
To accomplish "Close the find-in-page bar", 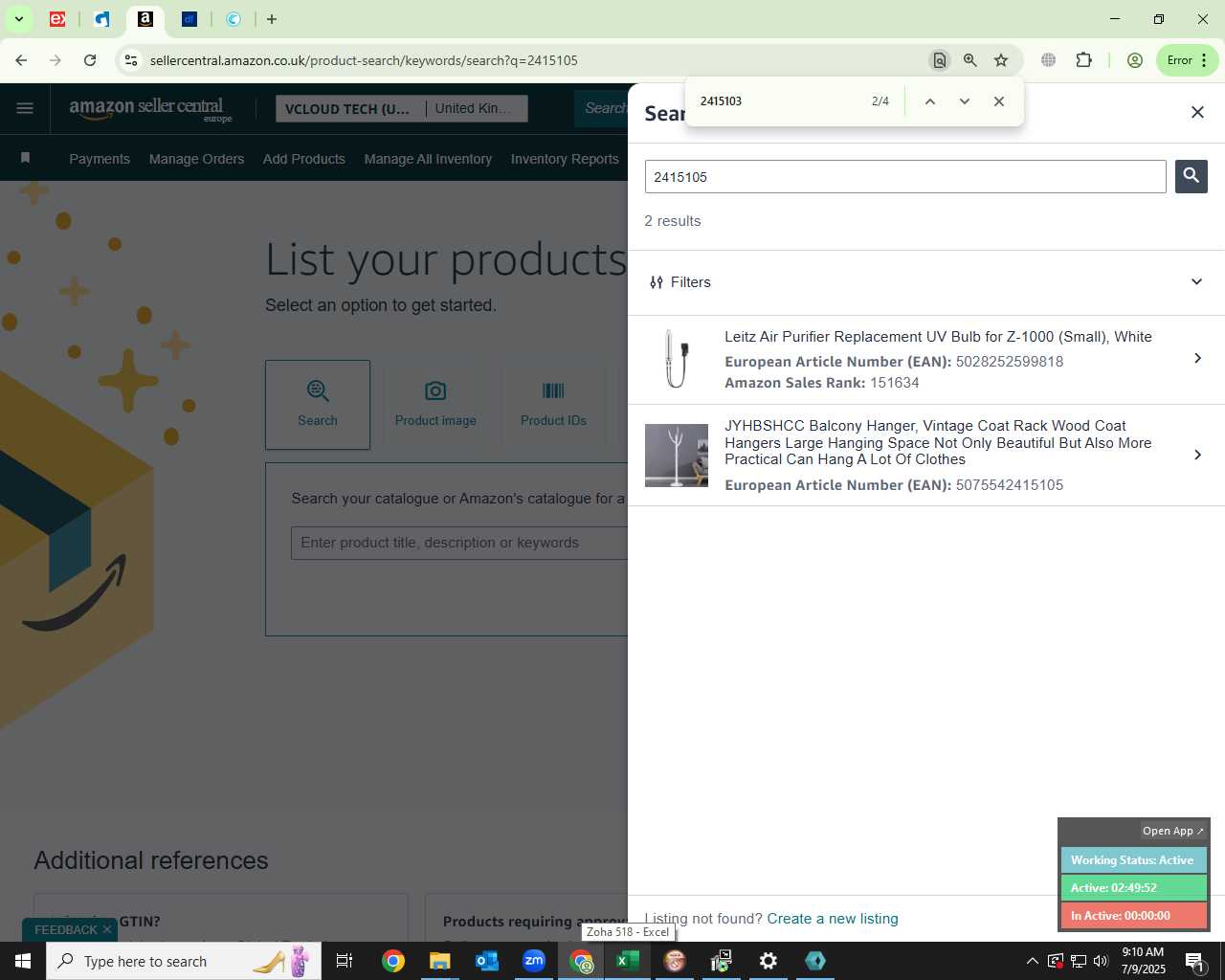I will [x=999, y=101].
